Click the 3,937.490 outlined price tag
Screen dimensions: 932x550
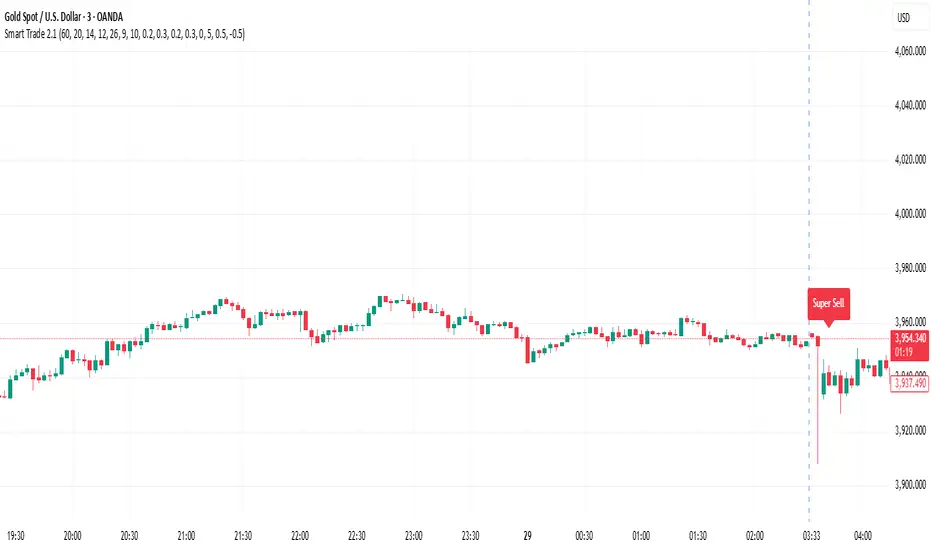(910, 383)
